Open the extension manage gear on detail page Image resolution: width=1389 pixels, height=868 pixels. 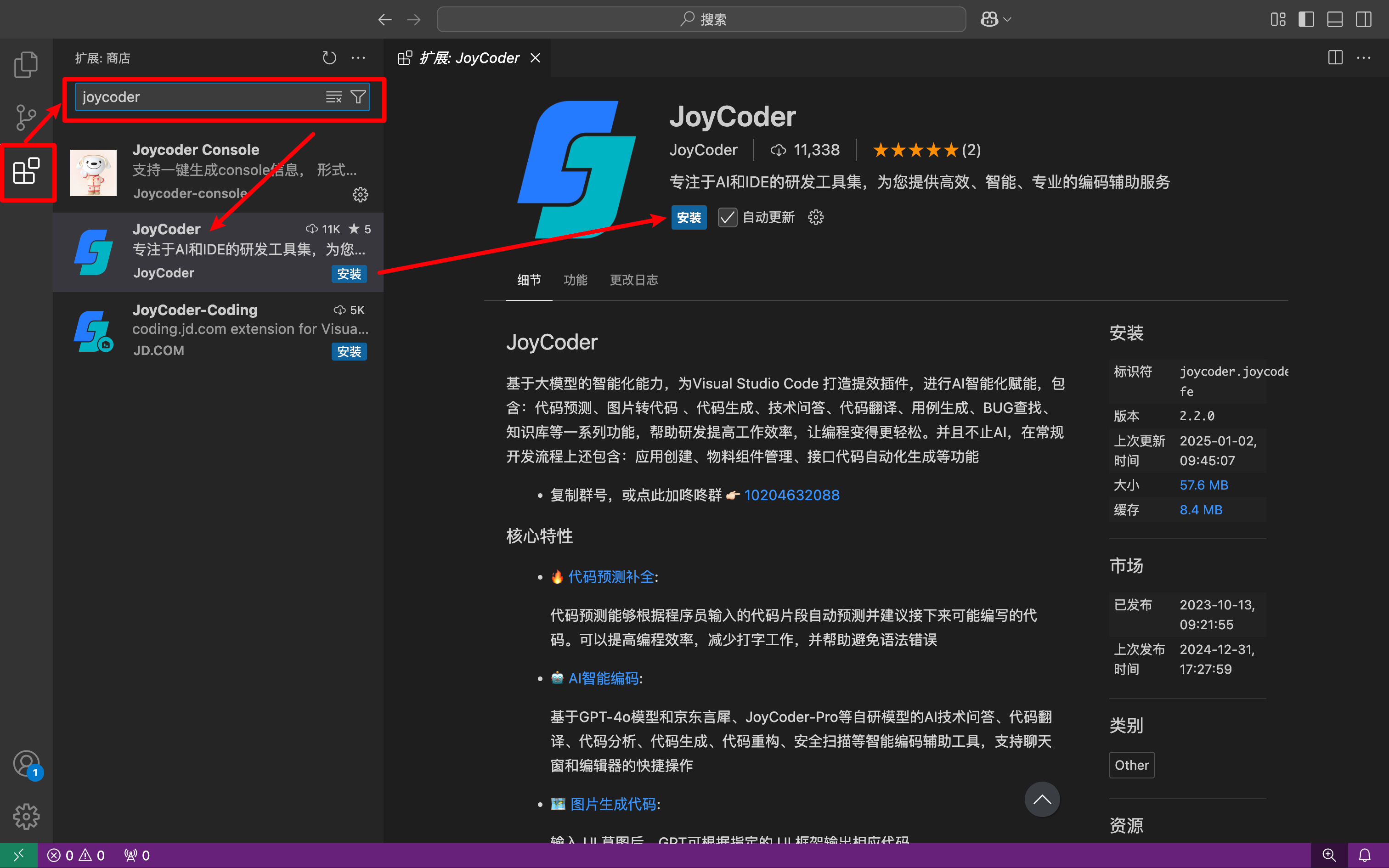point(816,218)
